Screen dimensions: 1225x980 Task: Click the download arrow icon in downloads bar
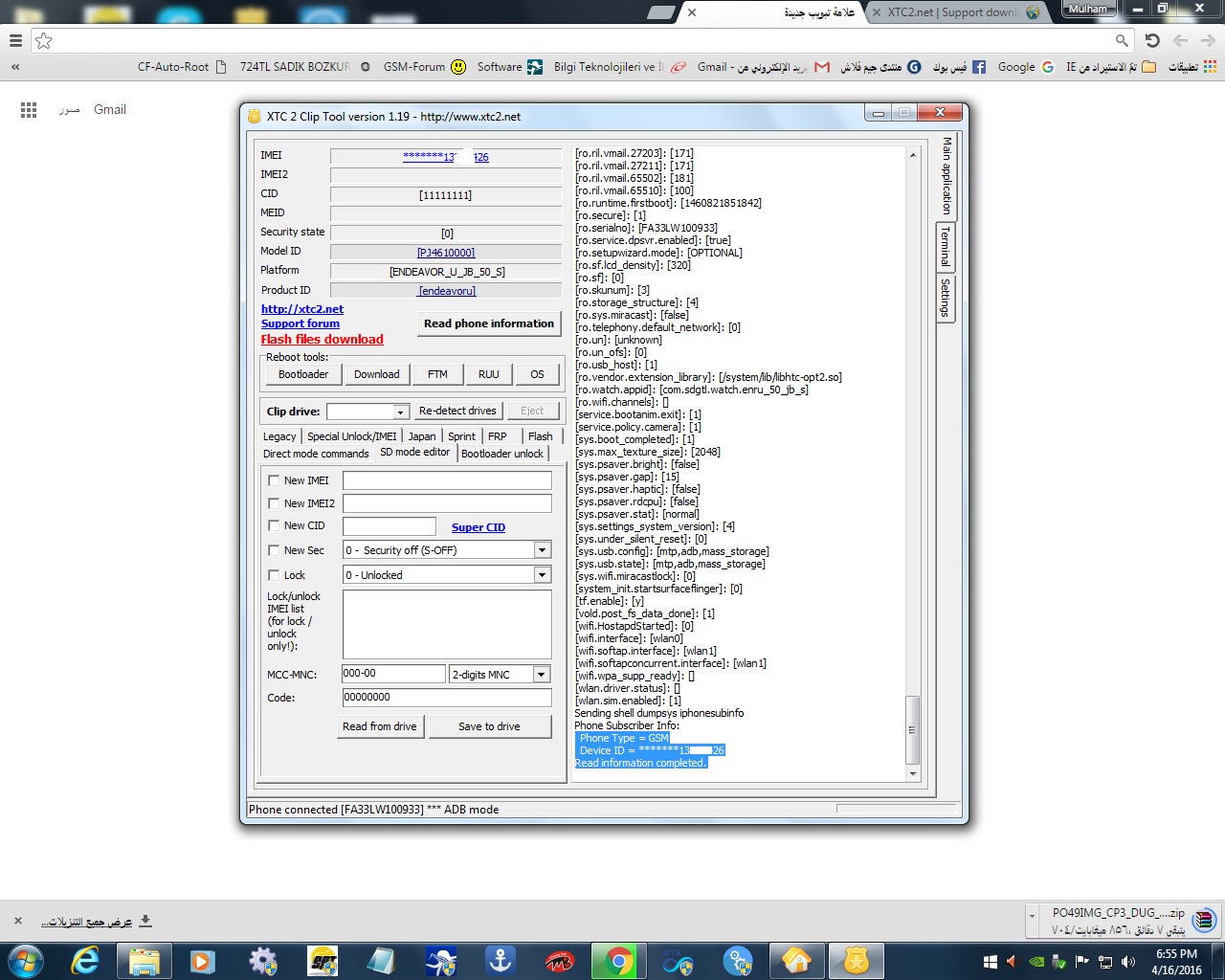pyautogui.click(x=145, y=921)
